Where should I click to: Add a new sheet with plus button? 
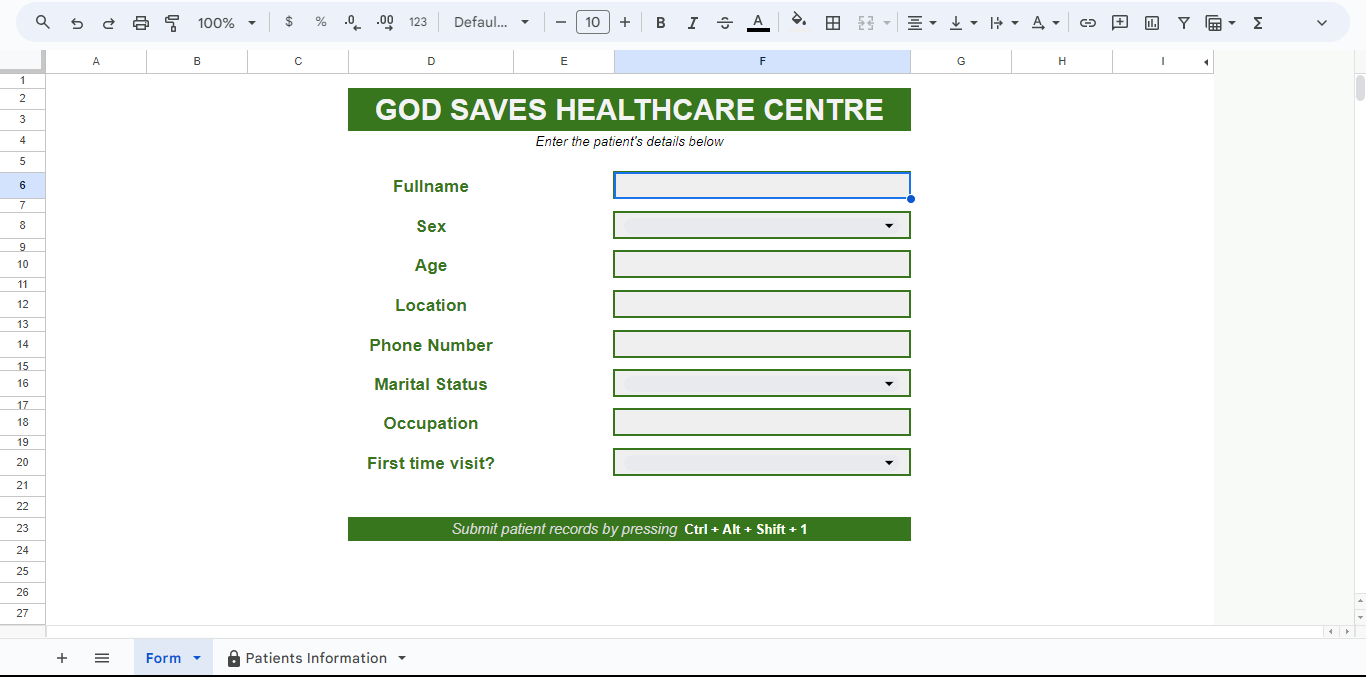click(62, 658)
